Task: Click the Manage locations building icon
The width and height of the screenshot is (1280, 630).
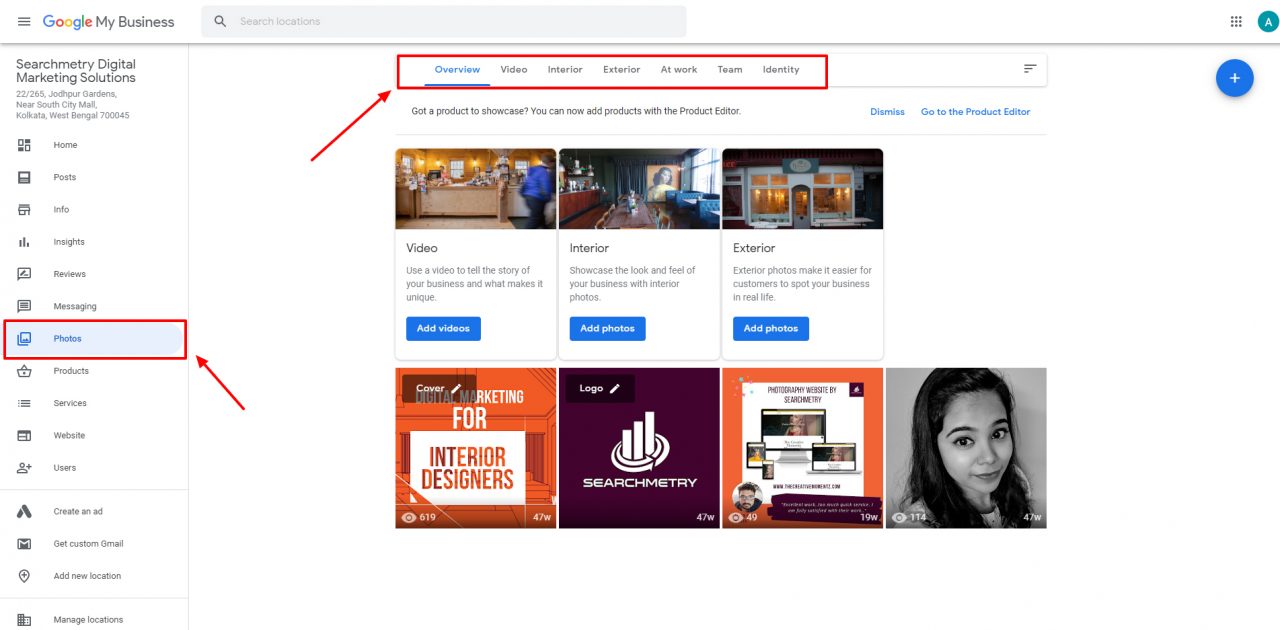Action: pos(25,620)
